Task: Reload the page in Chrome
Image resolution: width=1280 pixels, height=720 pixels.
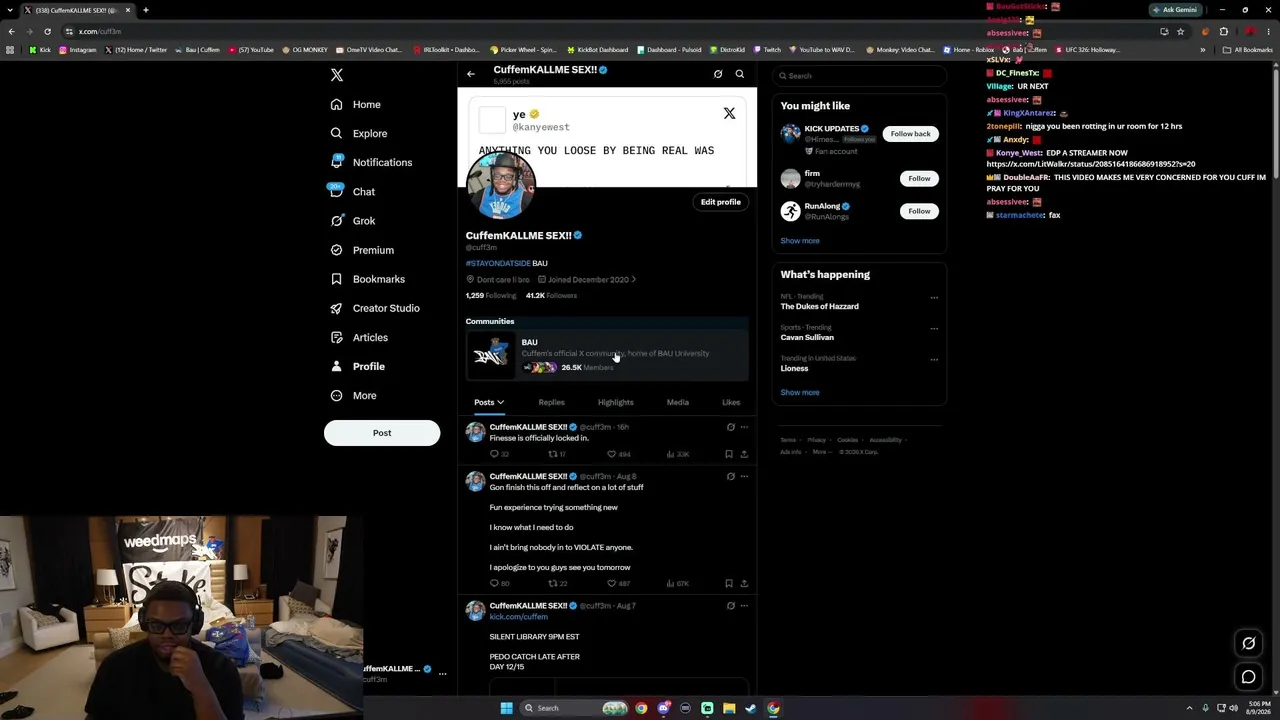Action: pos(47,31)
